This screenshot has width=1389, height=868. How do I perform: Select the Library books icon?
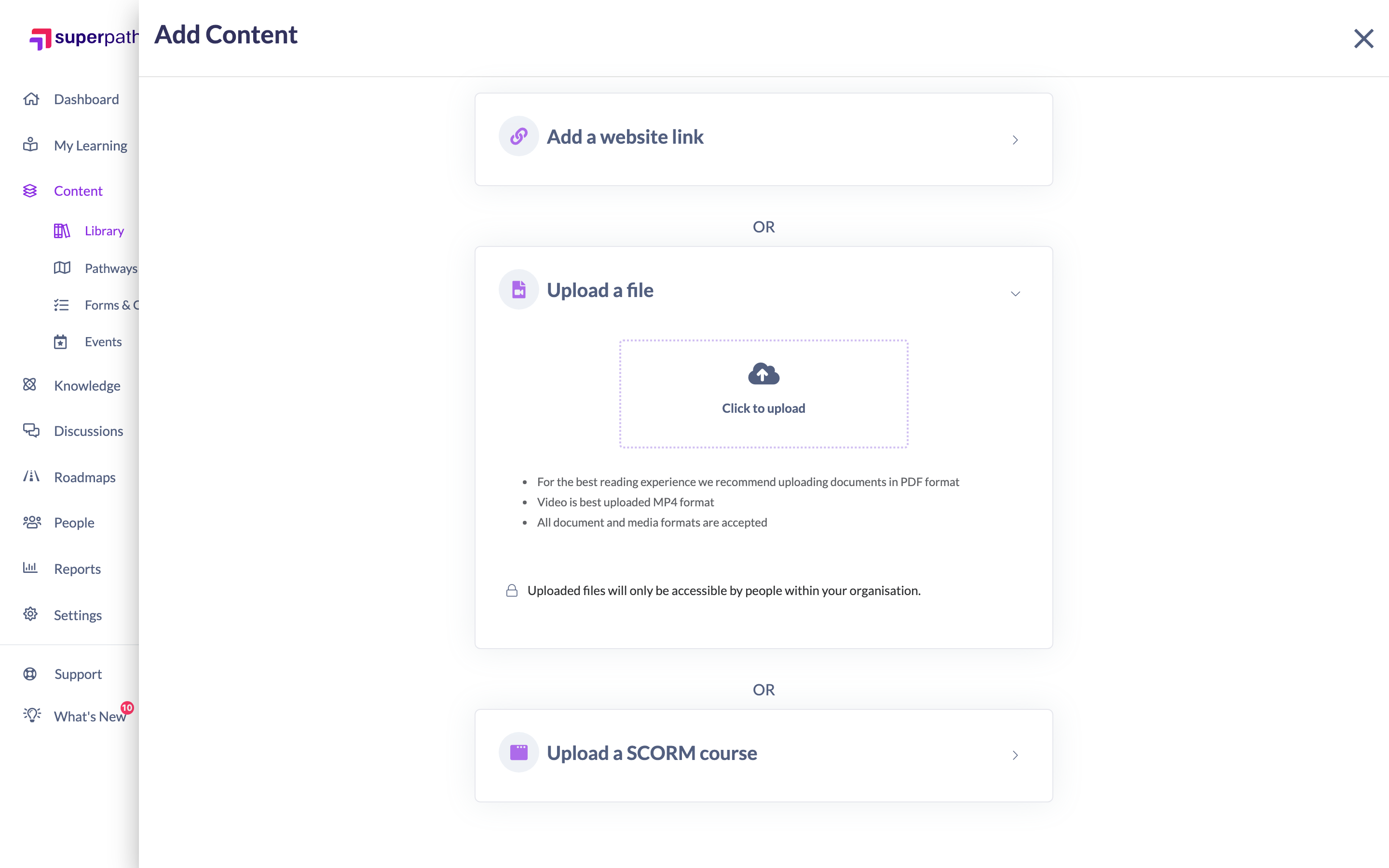click(x=62, y=231)
